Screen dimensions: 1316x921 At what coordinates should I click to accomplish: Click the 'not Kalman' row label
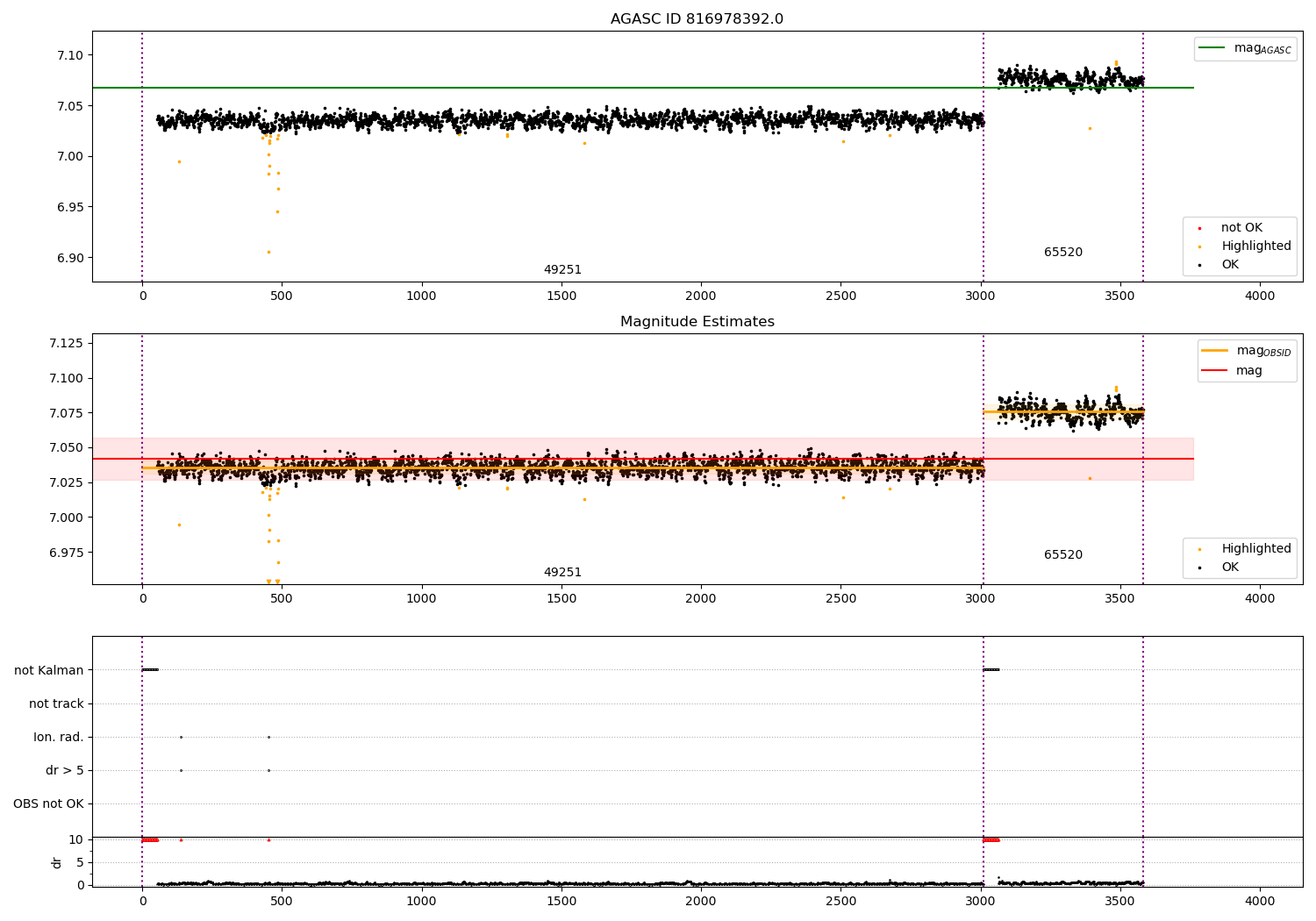pos(49,670)
